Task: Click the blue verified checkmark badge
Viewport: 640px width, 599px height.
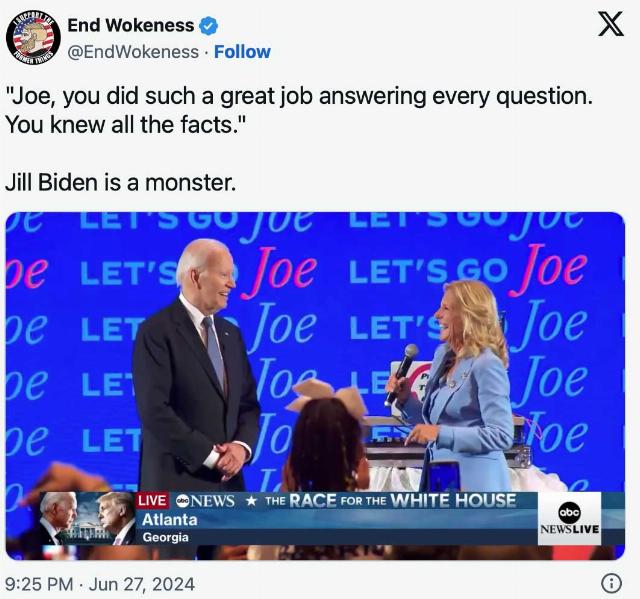Action: [x=208, y=26]
